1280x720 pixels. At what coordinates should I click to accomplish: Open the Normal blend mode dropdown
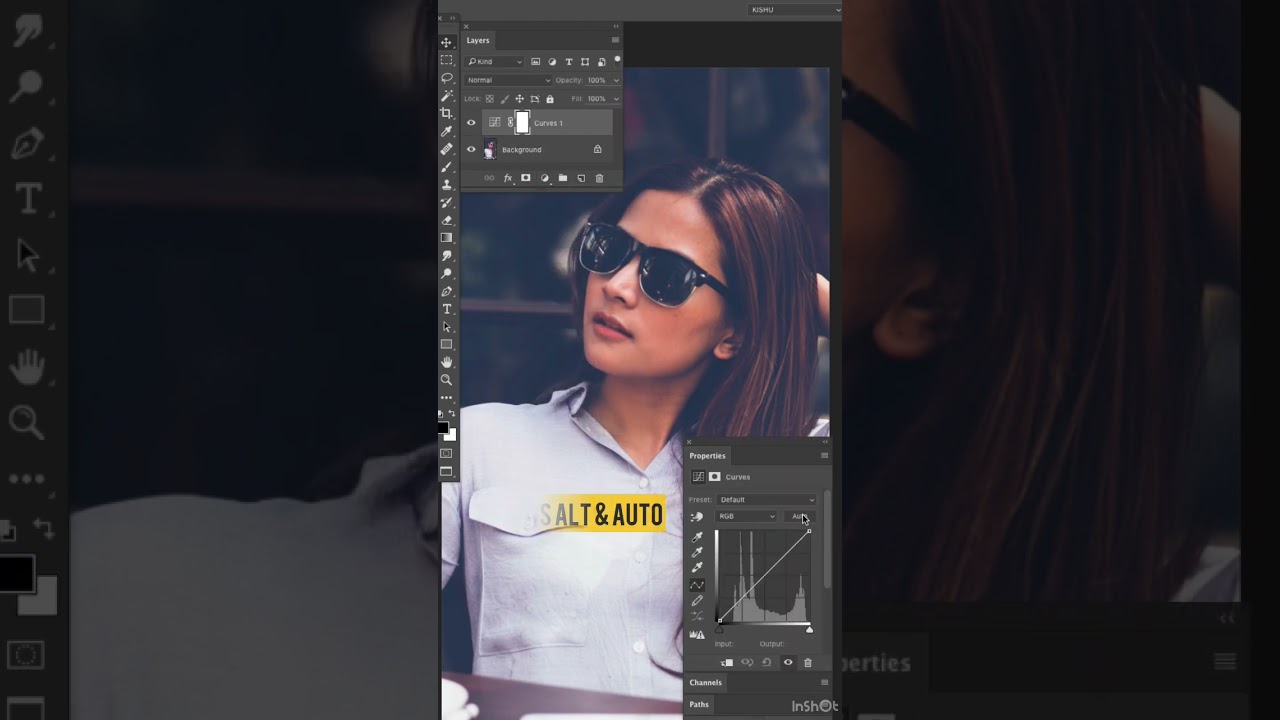pyautogui.click(x=509, y=80)
